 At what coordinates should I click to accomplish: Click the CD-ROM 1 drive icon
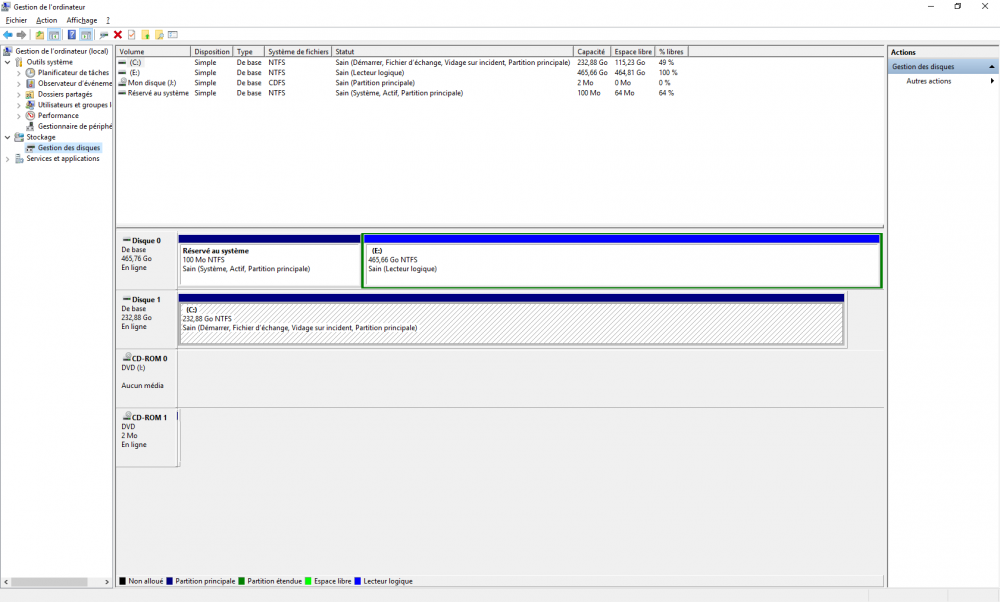[127, 416]
